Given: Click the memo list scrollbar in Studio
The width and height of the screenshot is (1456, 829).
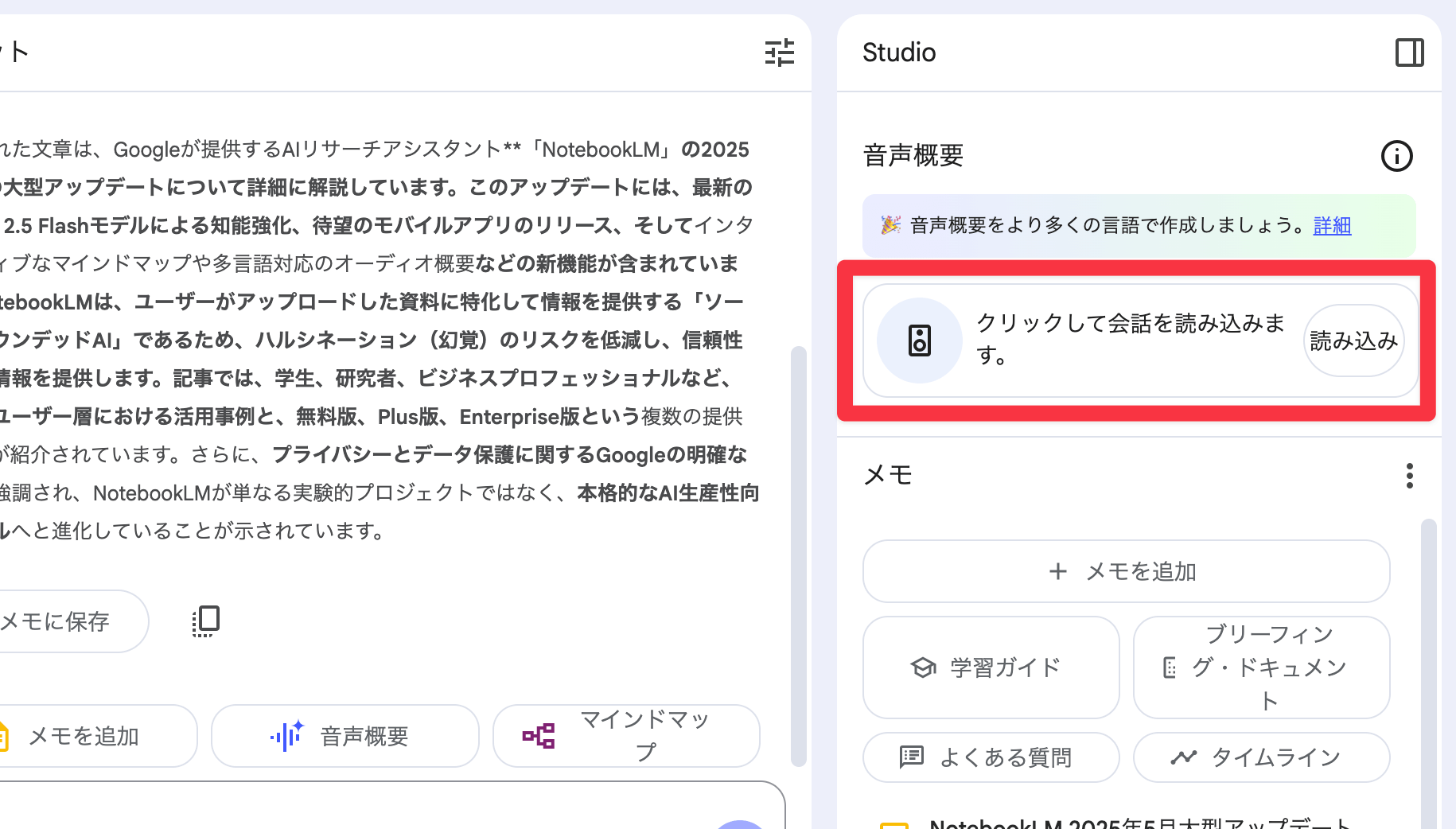Looking at the screenshot, I should 1428,676.
